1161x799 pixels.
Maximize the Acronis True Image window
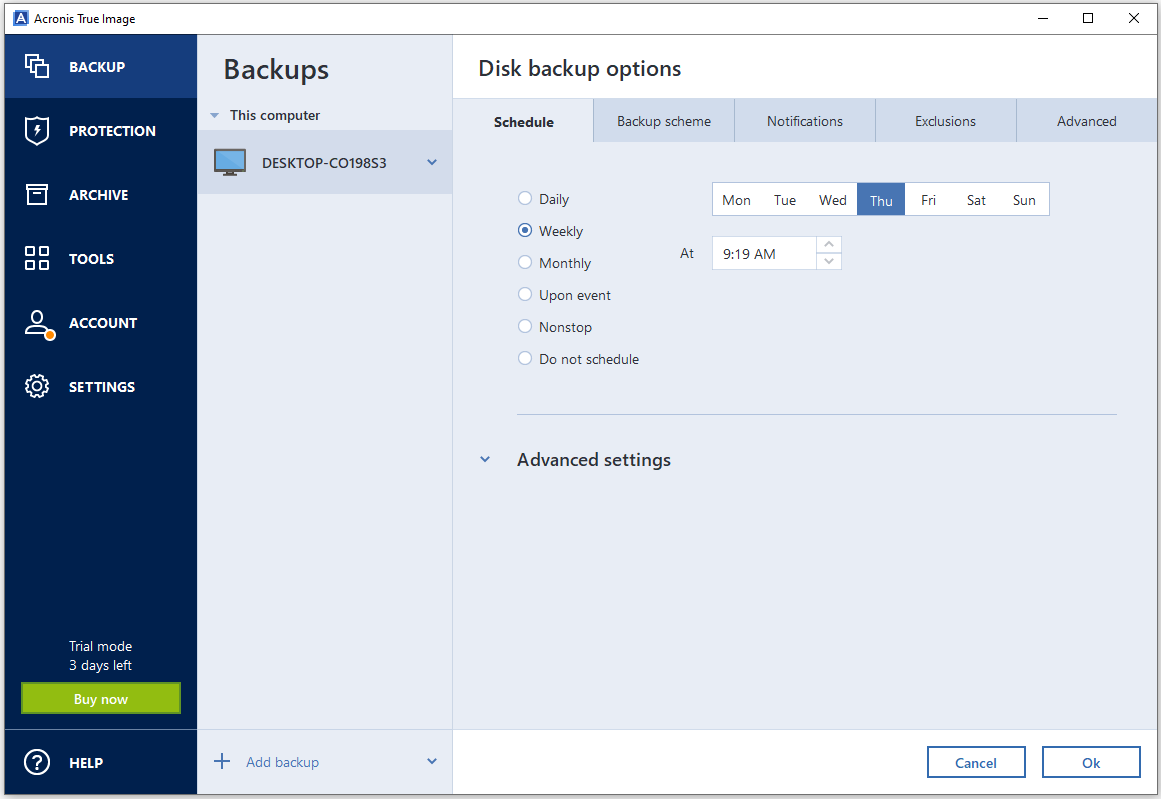(1088, 19)
